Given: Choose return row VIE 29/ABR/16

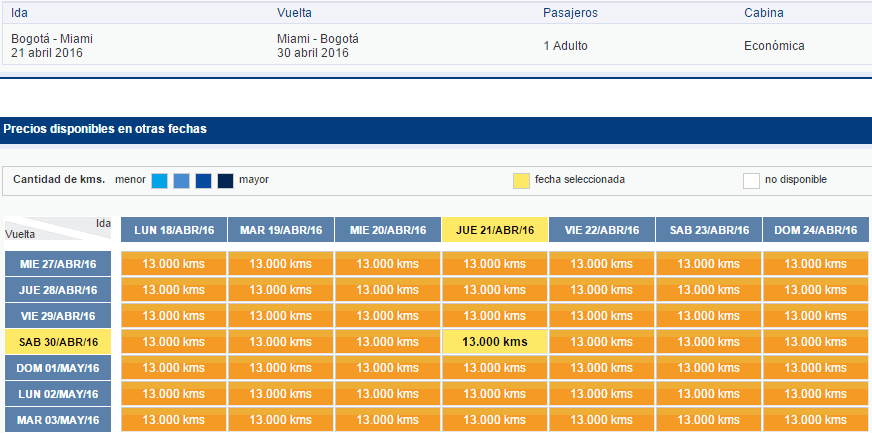Looking at the screenshot, I should pos(58,316).
